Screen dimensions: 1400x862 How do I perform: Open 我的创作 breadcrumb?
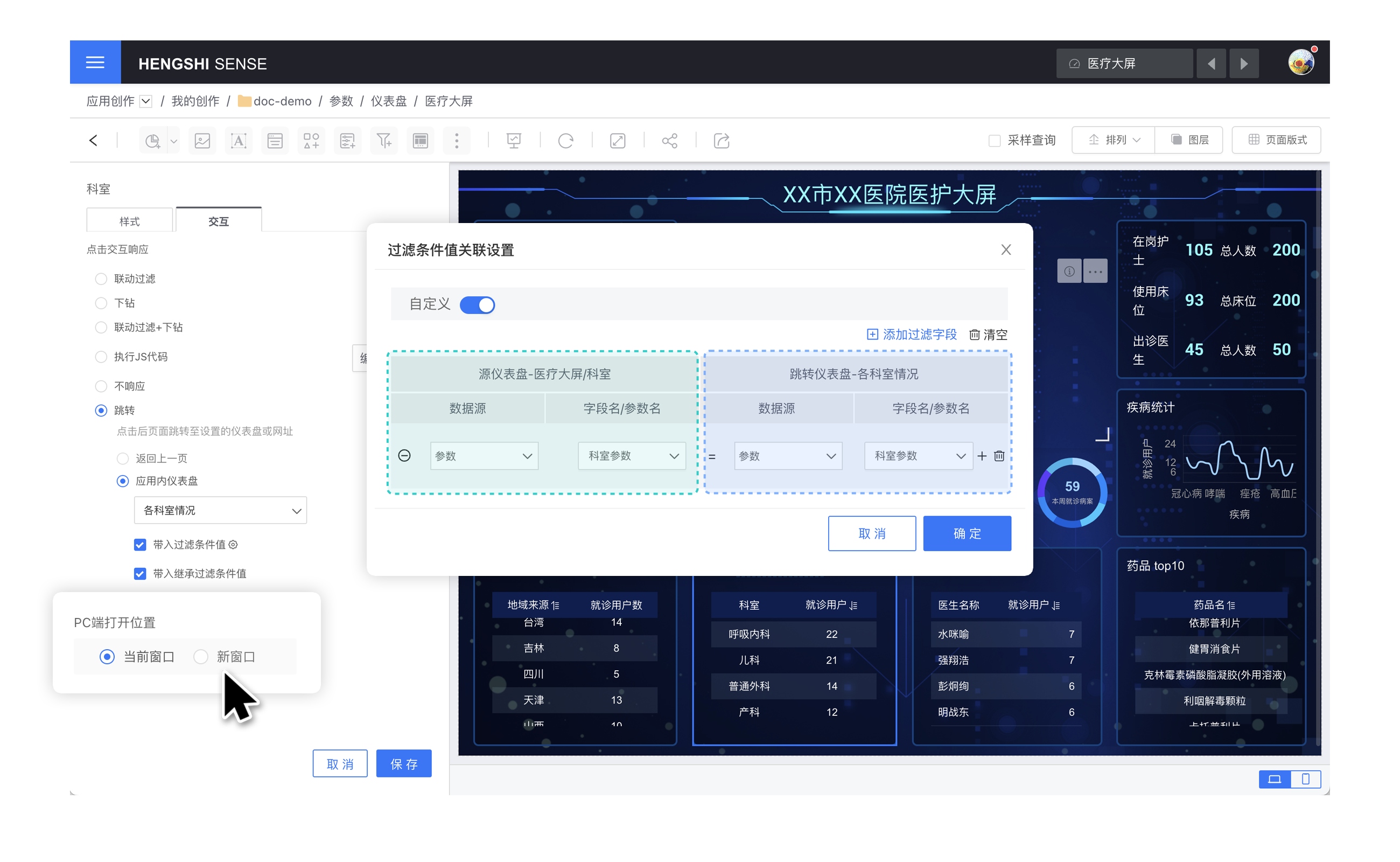coord(195,101)
